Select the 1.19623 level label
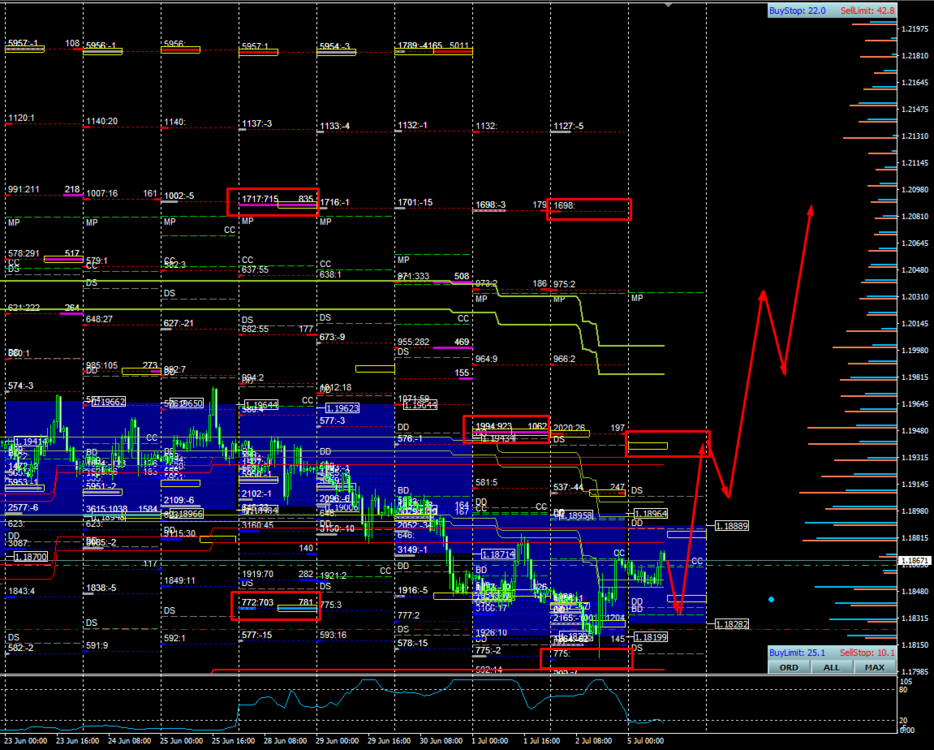Image resolution: width=934 pixels, height=750 pixels. [343, 408]
